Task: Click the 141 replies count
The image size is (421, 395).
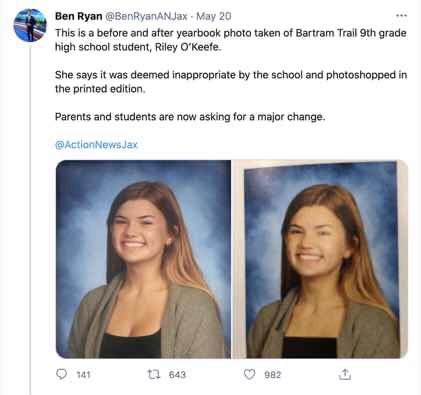Action: [x=83, y=375]
